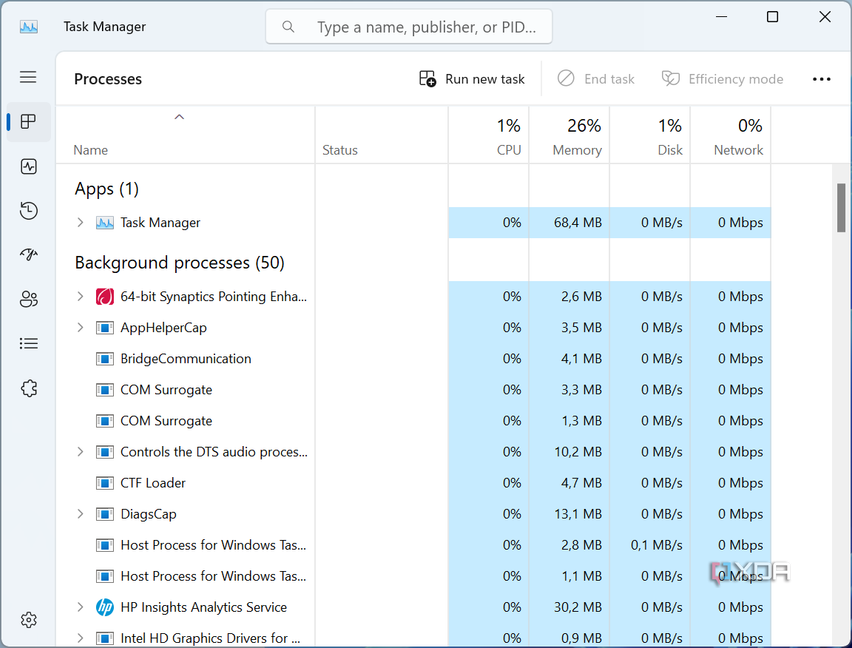
Task: Click the HP Insights Analytics Service icon
Action: (105, 607)
